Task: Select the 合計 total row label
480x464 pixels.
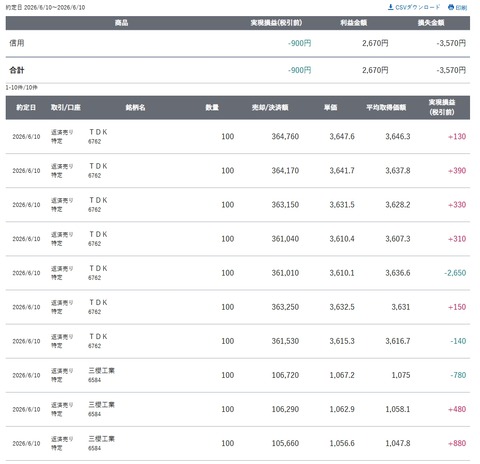Action: (17, 70)
